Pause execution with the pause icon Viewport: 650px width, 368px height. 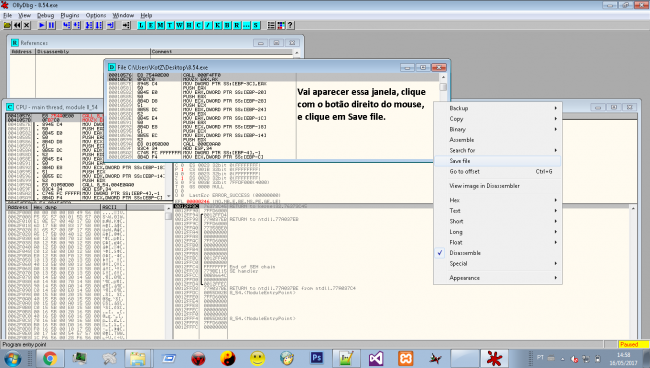pyautogui.click(x=51, y=25)
